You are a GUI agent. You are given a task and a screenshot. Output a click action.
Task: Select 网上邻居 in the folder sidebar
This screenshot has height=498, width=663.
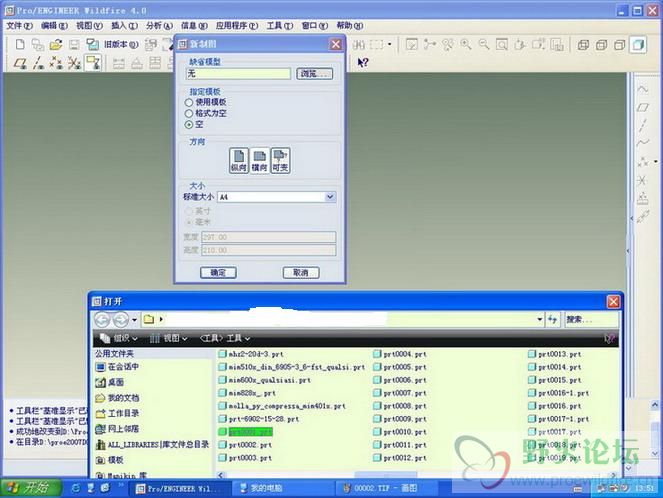[118, 429]
